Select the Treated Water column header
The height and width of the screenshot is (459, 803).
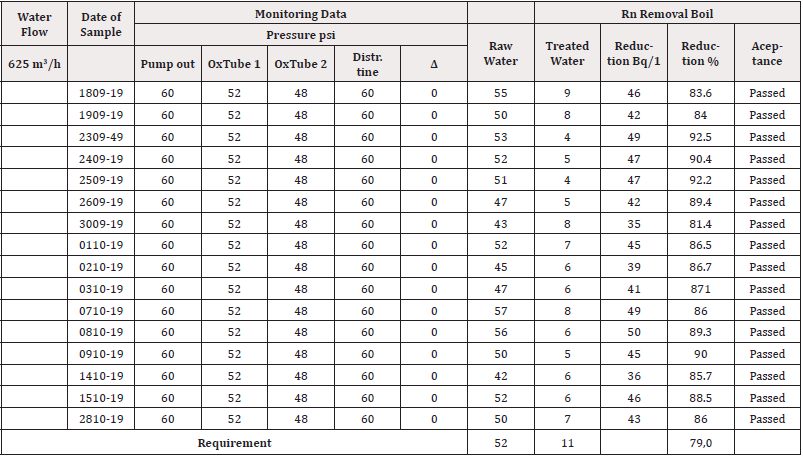(x=567, y=53)
